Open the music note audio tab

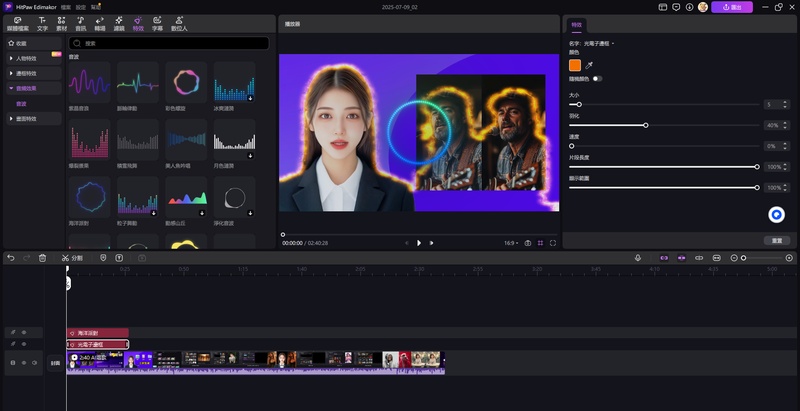click(x=81, y=24)
